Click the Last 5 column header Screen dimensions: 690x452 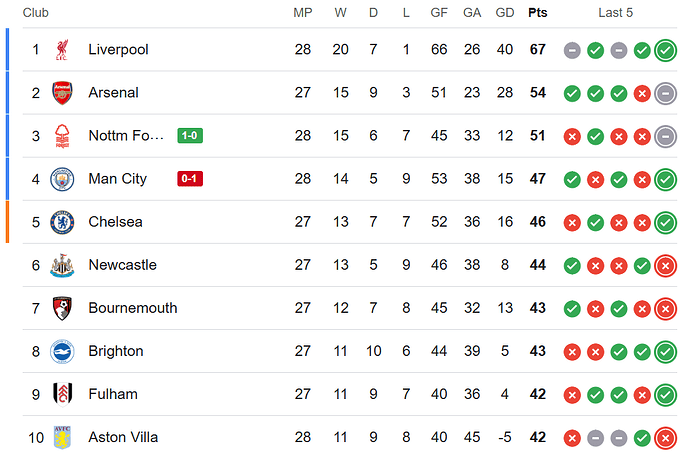(615, 13)
